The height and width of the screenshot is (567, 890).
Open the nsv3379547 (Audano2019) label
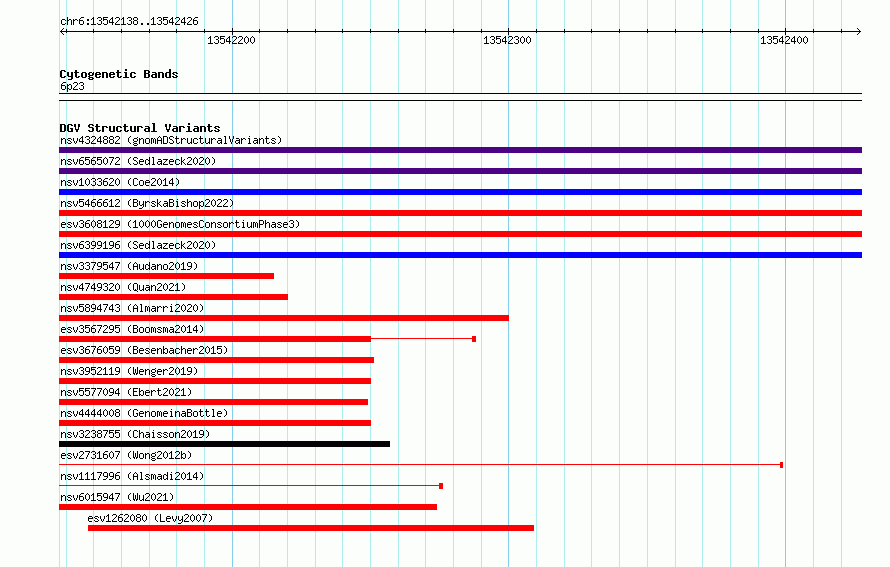coord(129,266)
